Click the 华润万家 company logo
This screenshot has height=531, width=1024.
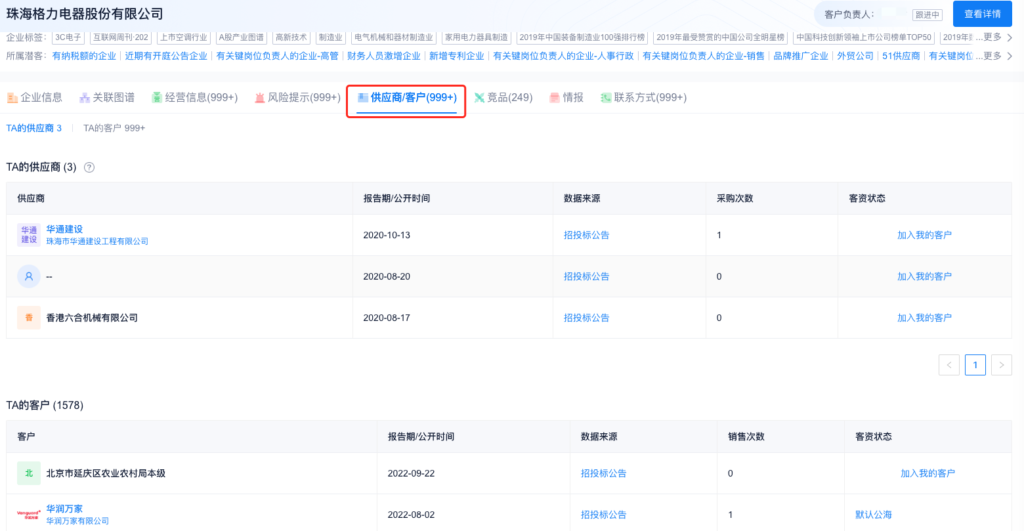[x=28, y=514]
